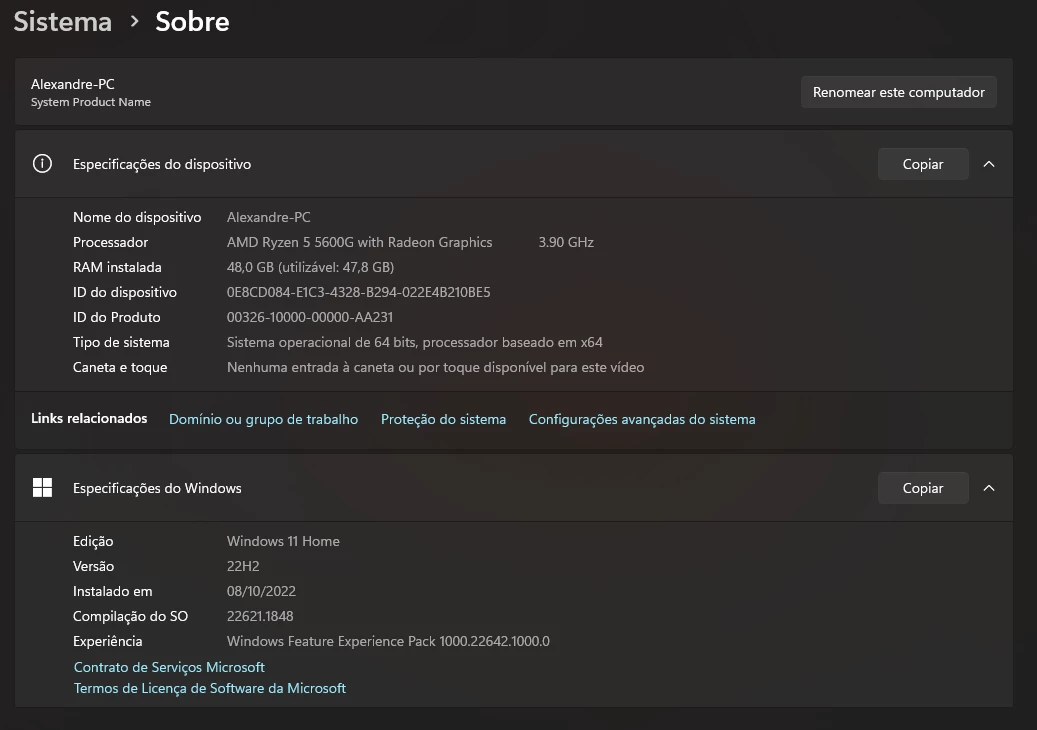Click Alexandre-PC value next to Nome do dispositivo

click(269, 217)
